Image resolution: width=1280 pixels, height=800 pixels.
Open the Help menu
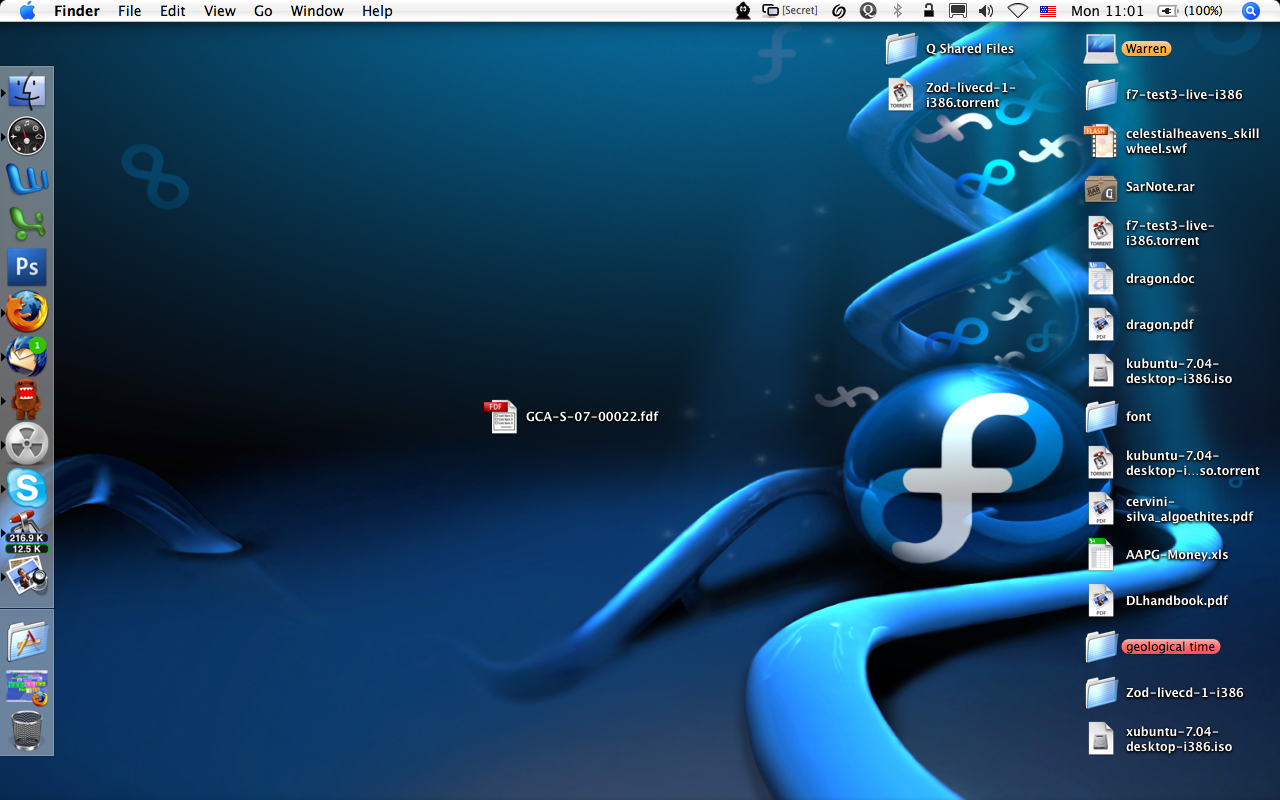(377, 11)
